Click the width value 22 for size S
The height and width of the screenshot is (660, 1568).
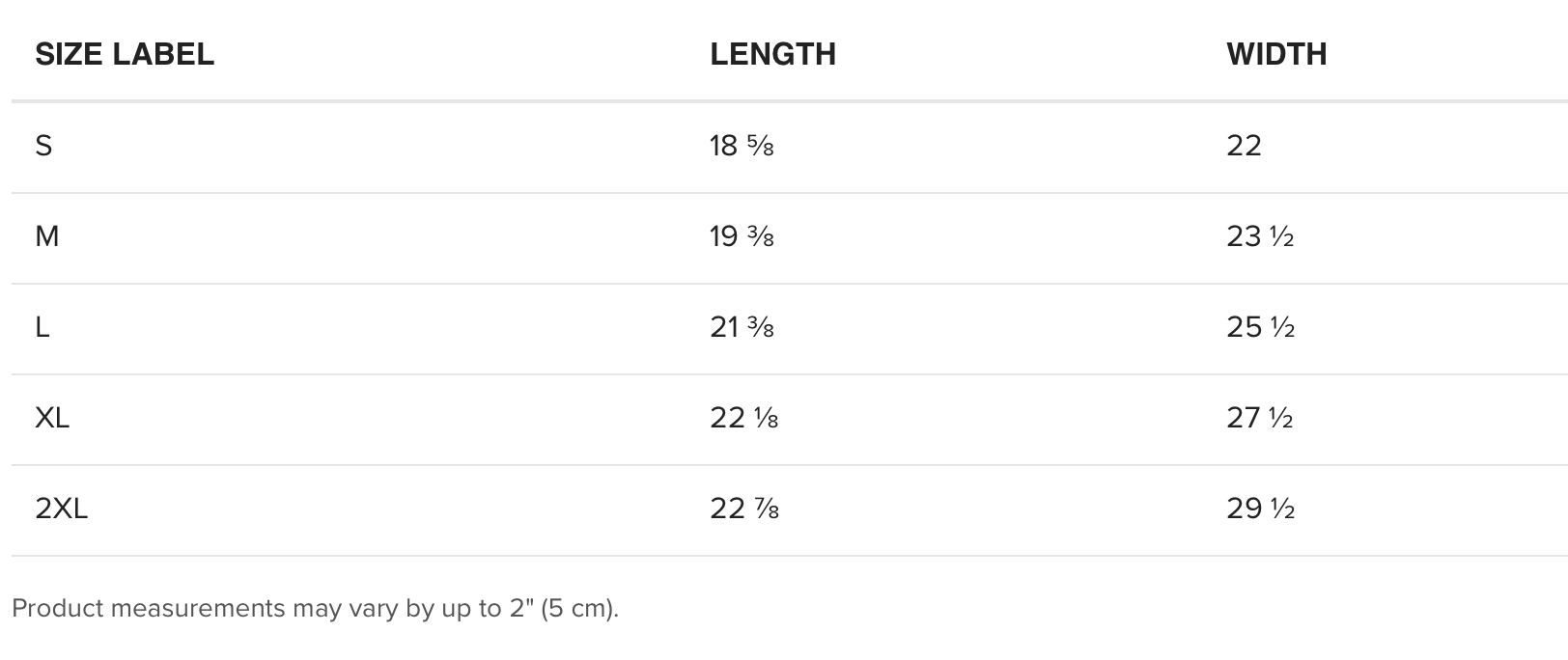pyautogui.click(x=1244, y=146)
